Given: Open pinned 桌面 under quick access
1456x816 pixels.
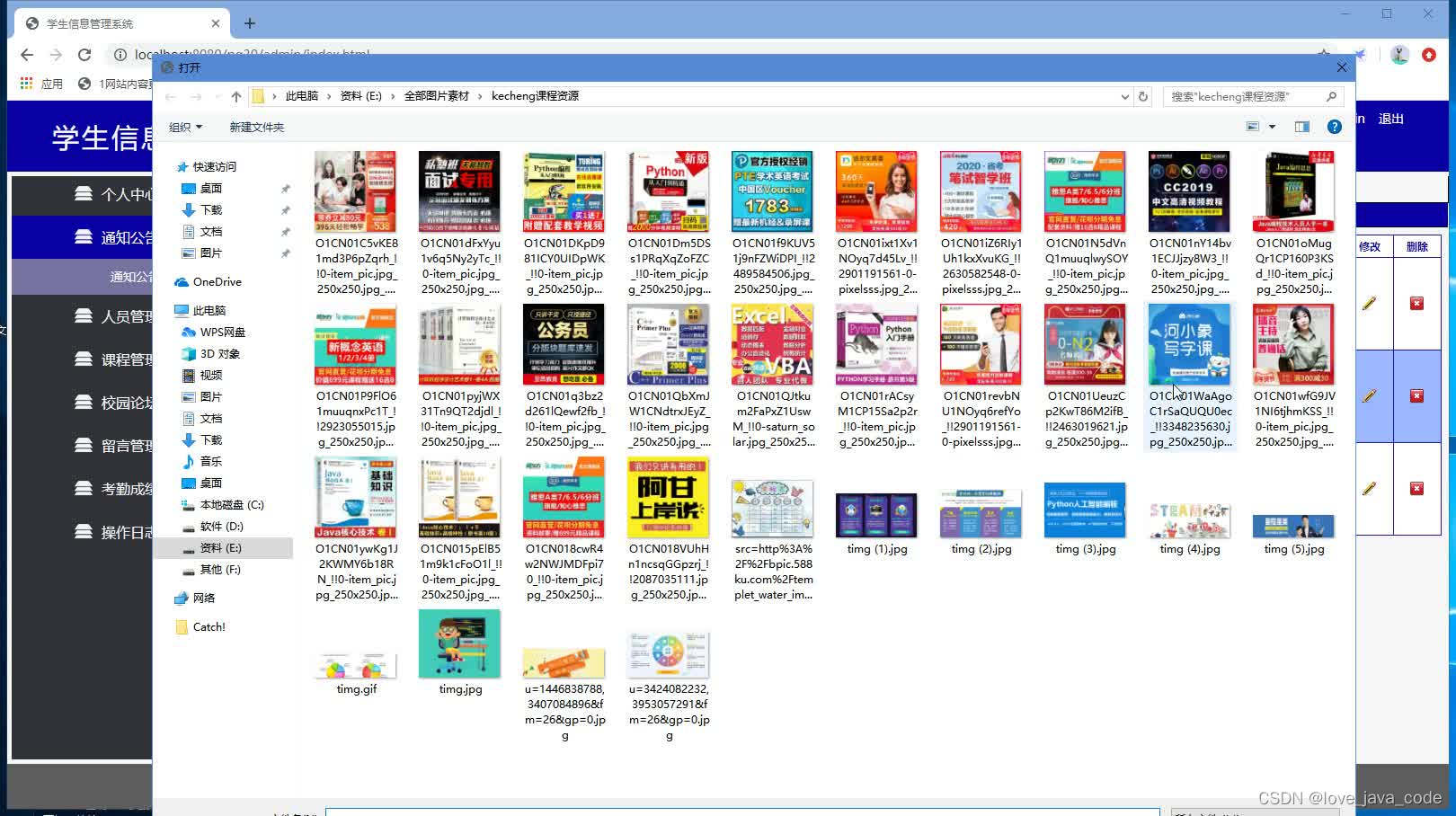Looking at the screenshot, I should click(211, 188).
